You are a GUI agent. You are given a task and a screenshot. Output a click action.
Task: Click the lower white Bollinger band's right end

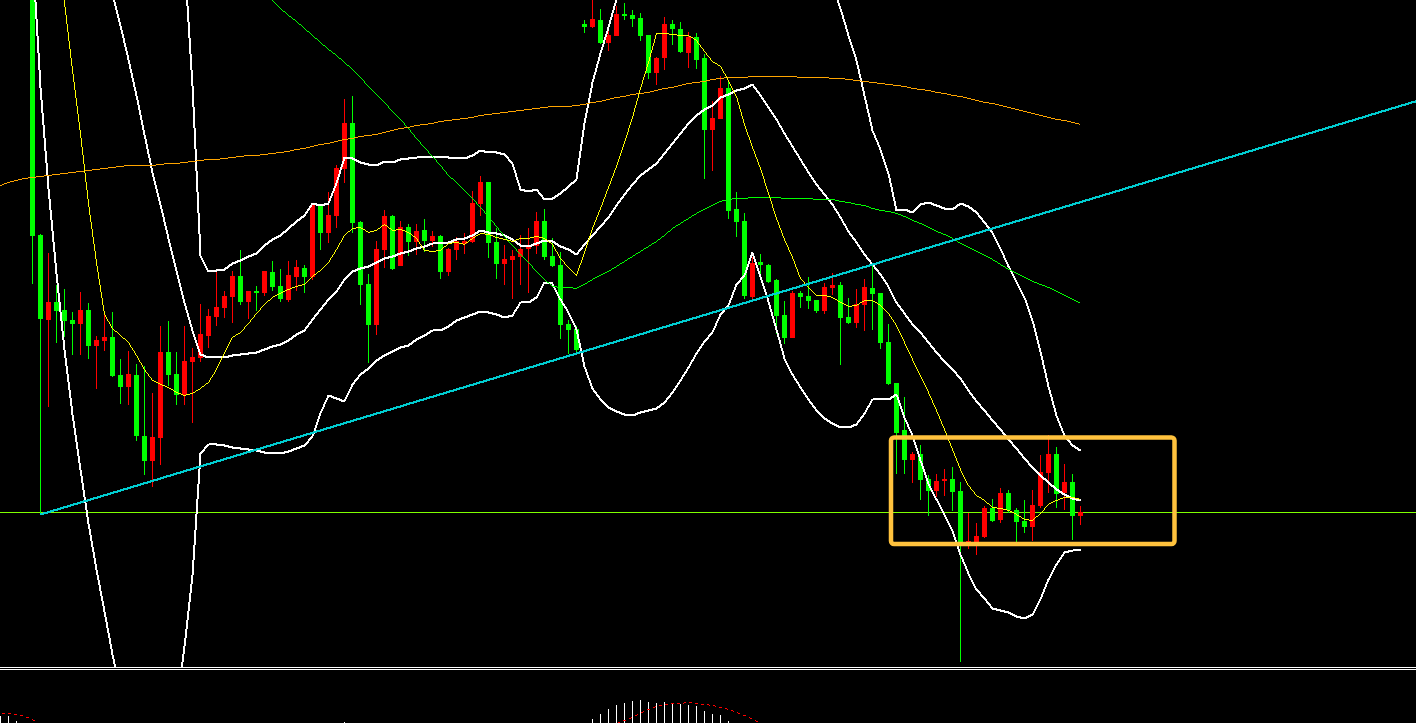tap(1078, 549)
